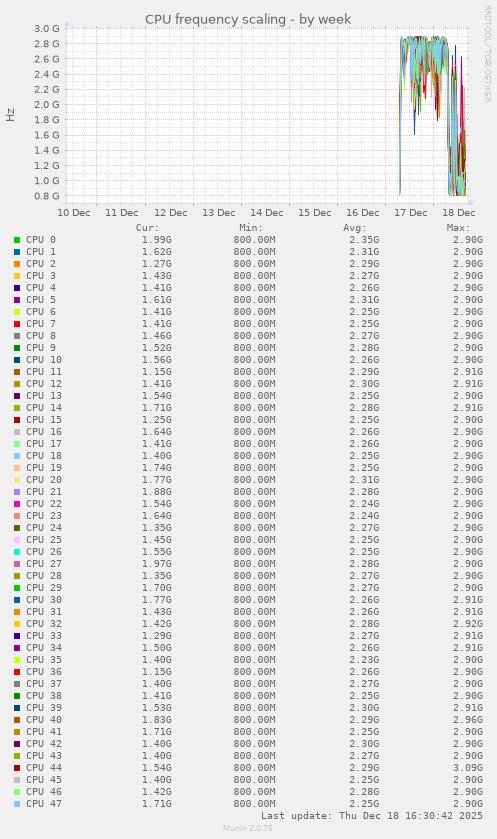This screenshot has height=839, width=497.
Task: Click the 10 Dec x-axis label
Action: pyautogui.click(x=74, y=212)
